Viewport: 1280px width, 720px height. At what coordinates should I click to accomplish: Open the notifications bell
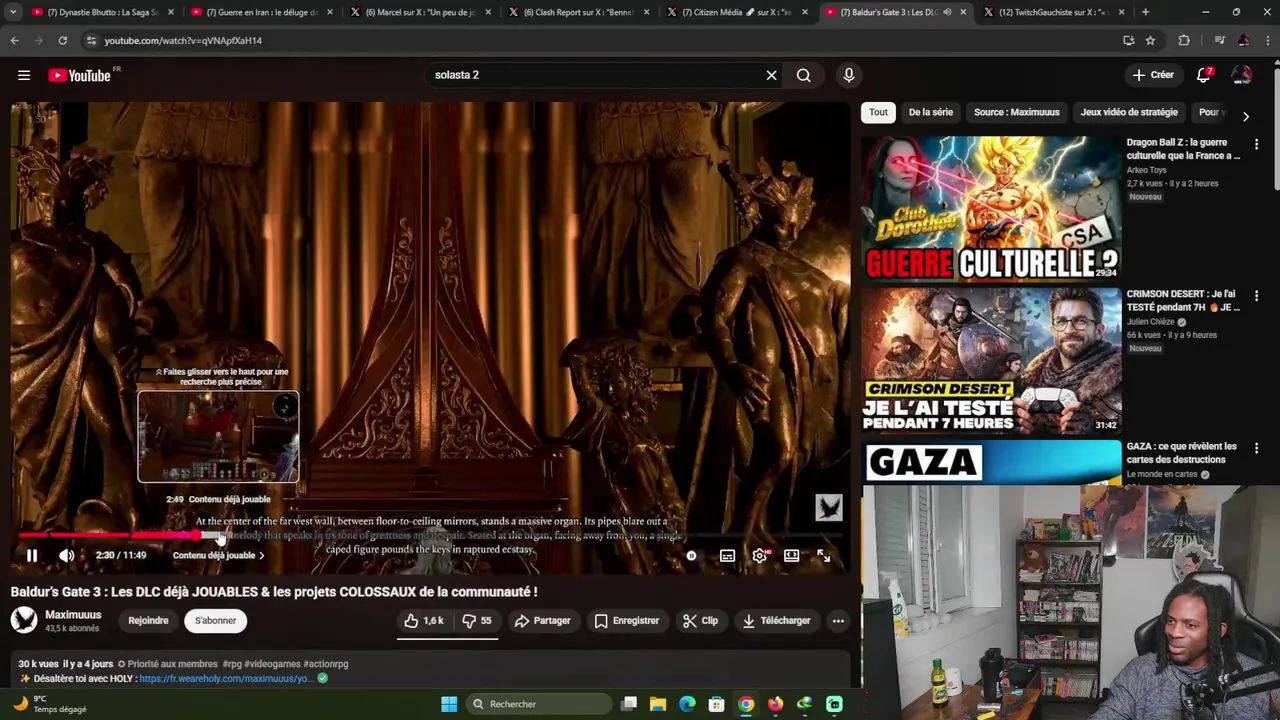[1204, 75]
